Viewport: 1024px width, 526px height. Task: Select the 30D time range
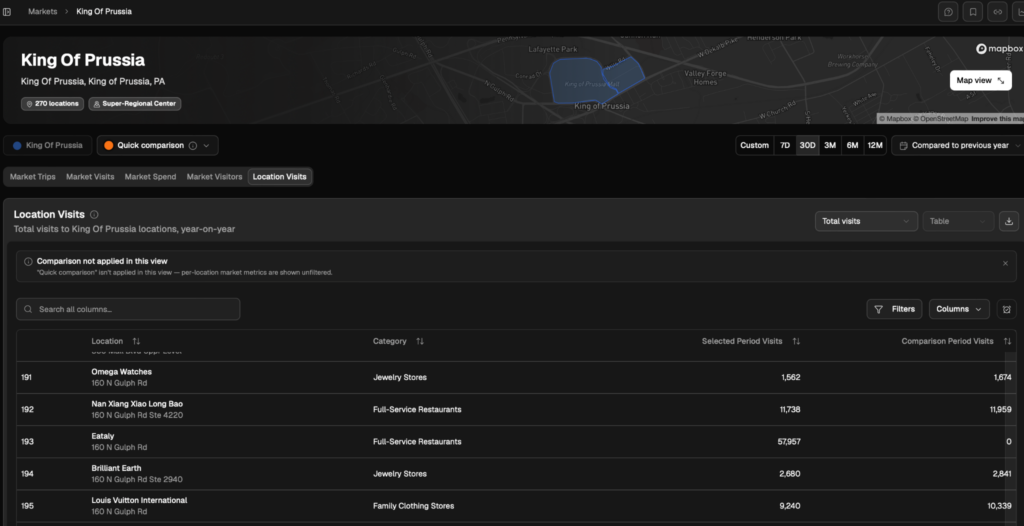tap(807, 145)
